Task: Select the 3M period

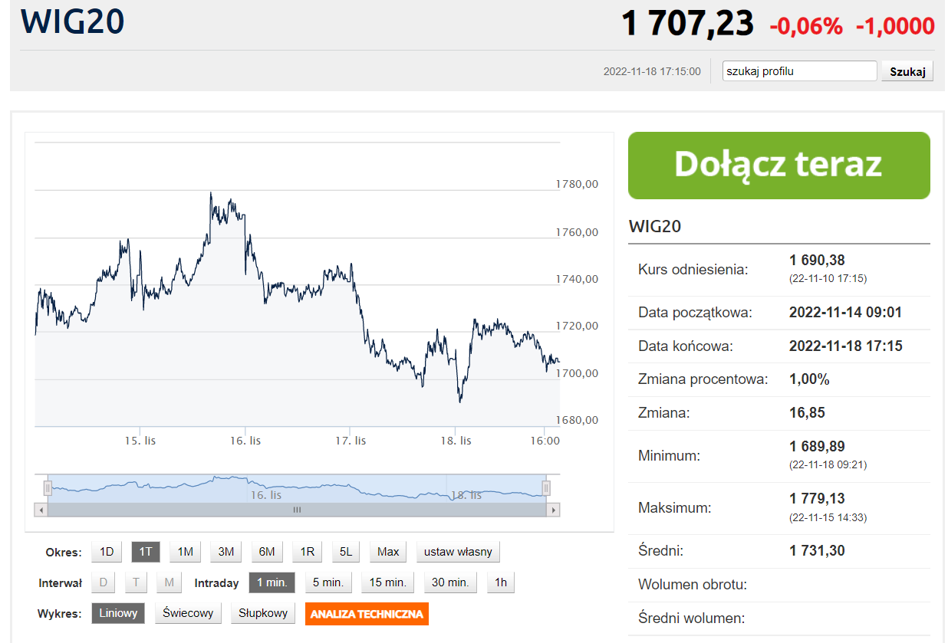Action: click(226, 552)
